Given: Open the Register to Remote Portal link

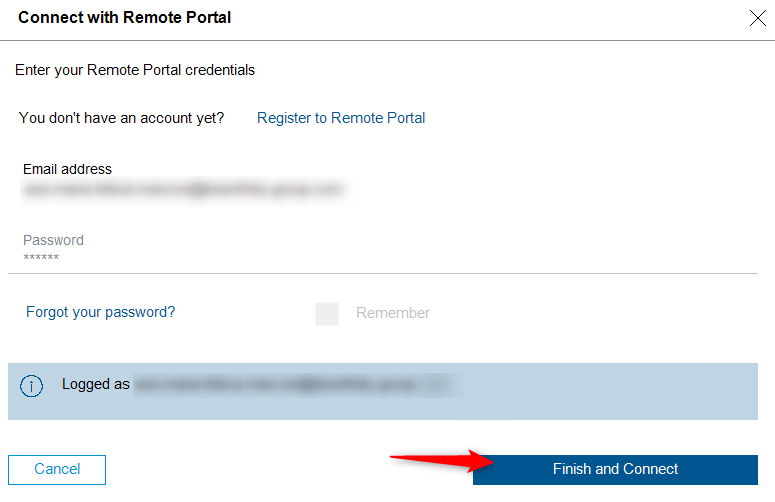Looking at the screenshot, I should click(x=341, y=118).
